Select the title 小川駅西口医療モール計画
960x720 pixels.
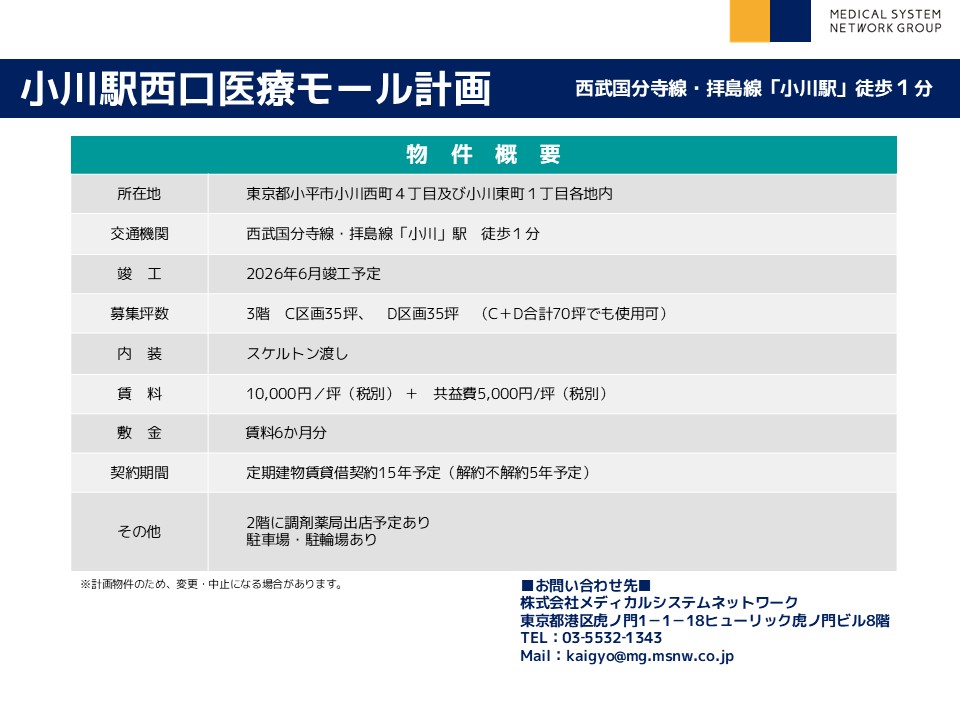(257, 89)
